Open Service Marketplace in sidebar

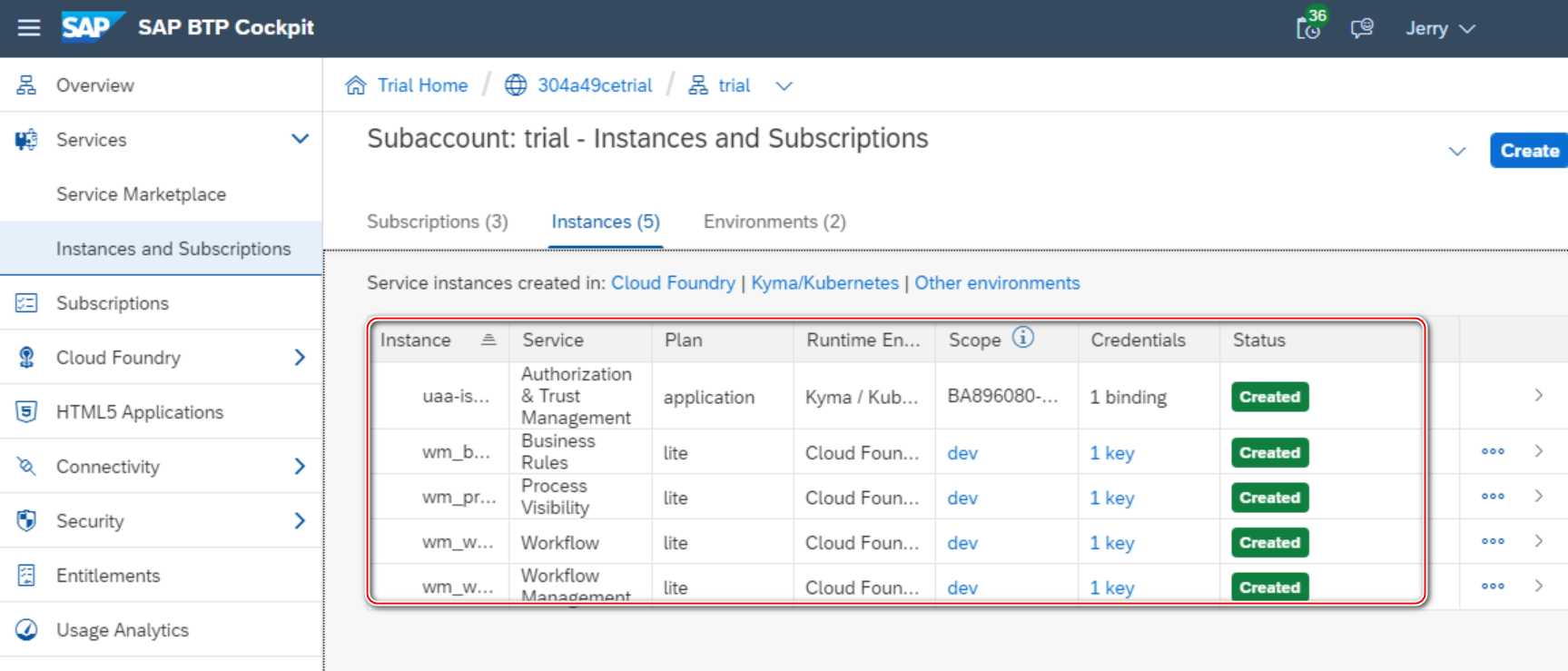coord(141,194)
